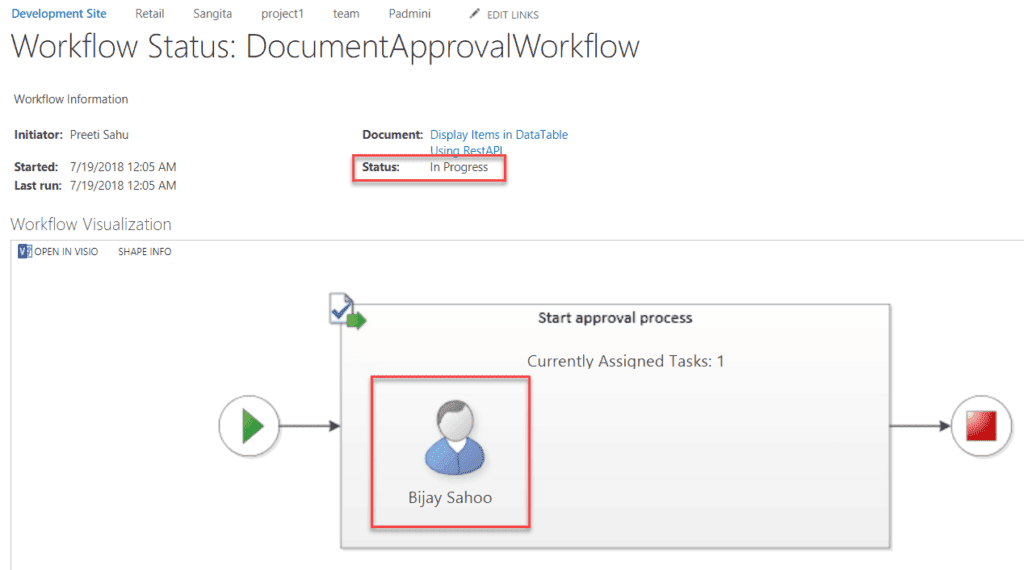
Task: Click the Bijay Sahoo name label
Action: 450,498
